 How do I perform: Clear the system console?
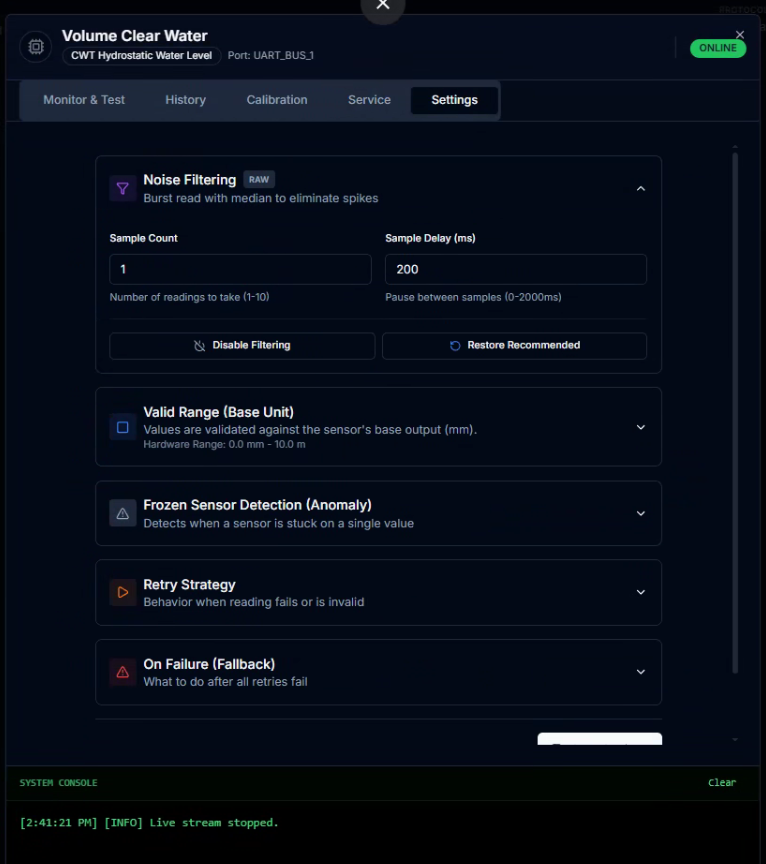pyautogui.click(x=722, y=782)
